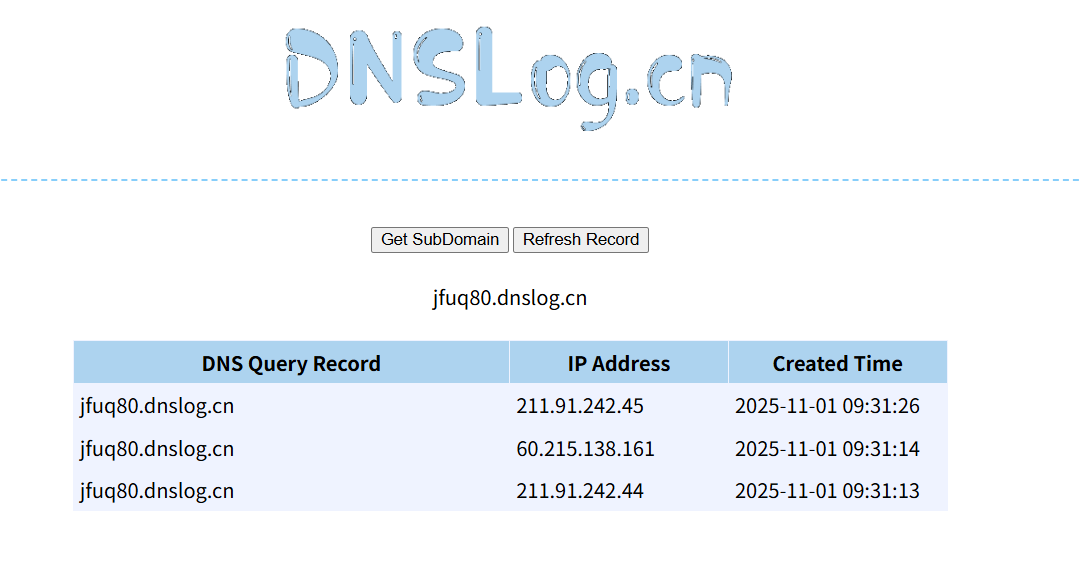Click the Created Time column header
Image resolution: width=1079 pixels, height=571 pixels.
click(x=837, y=363)
